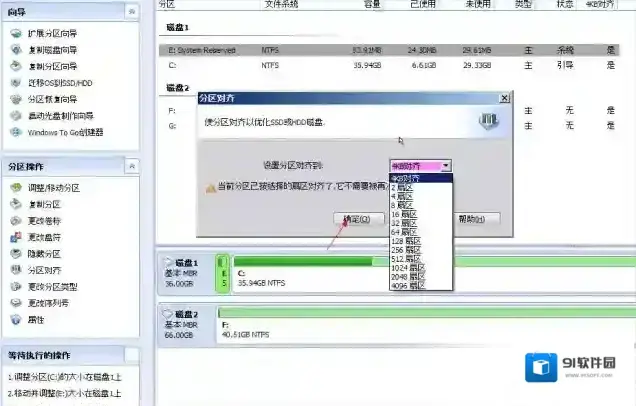Select 调整/移动分区 operation icon
The width and height of the screenshot is (636, 406).
[x=15, y=188]
